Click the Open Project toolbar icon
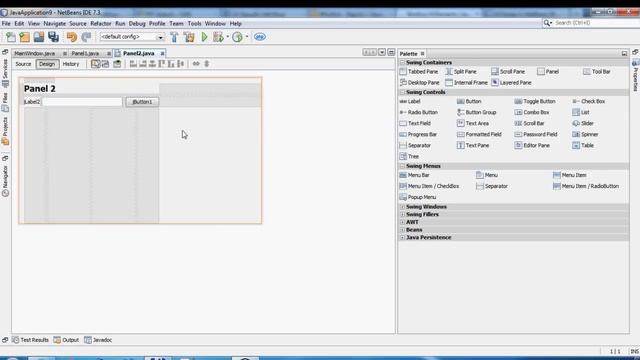 tap(39, 37)
